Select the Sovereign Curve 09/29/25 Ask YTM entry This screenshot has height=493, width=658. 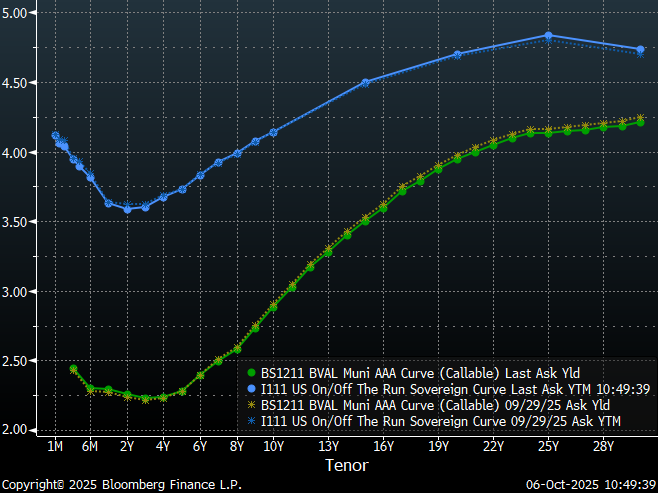click(441, 423)
